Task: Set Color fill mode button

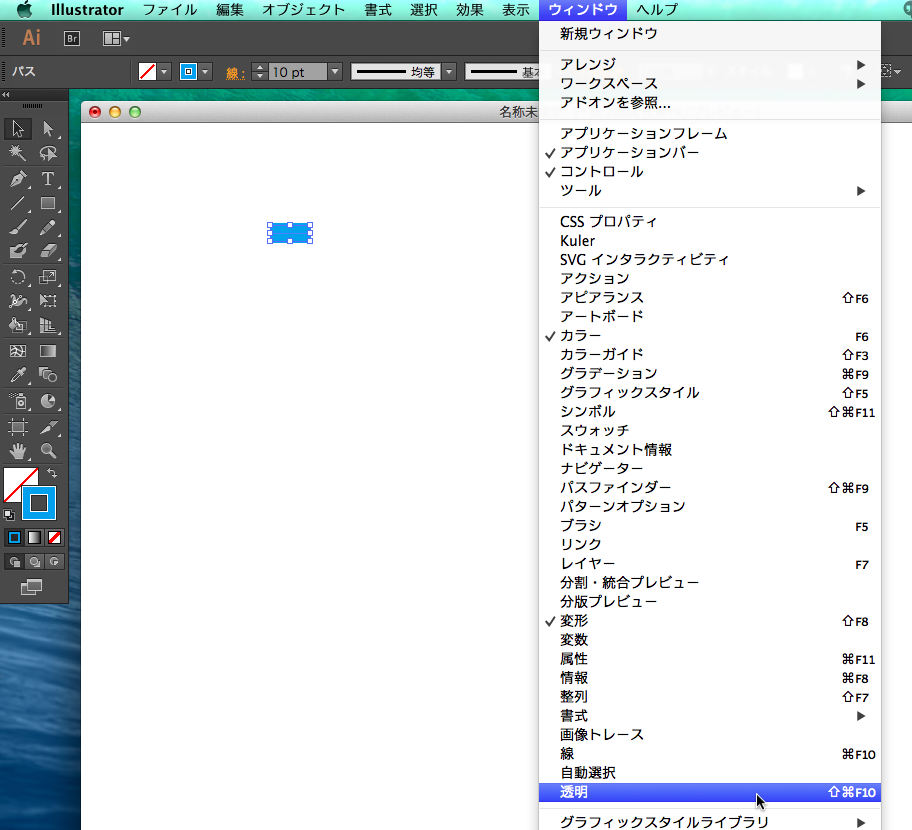Action: pyautogui.click(x=15, y=537)
